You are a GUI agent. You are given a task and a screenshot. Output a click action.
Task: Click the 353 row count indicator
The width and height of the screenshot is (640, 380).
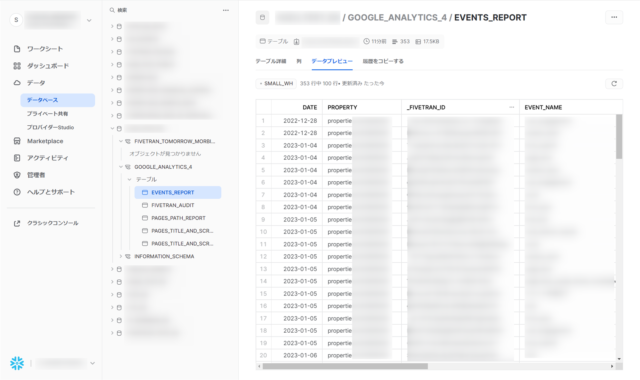pos(401,42)
